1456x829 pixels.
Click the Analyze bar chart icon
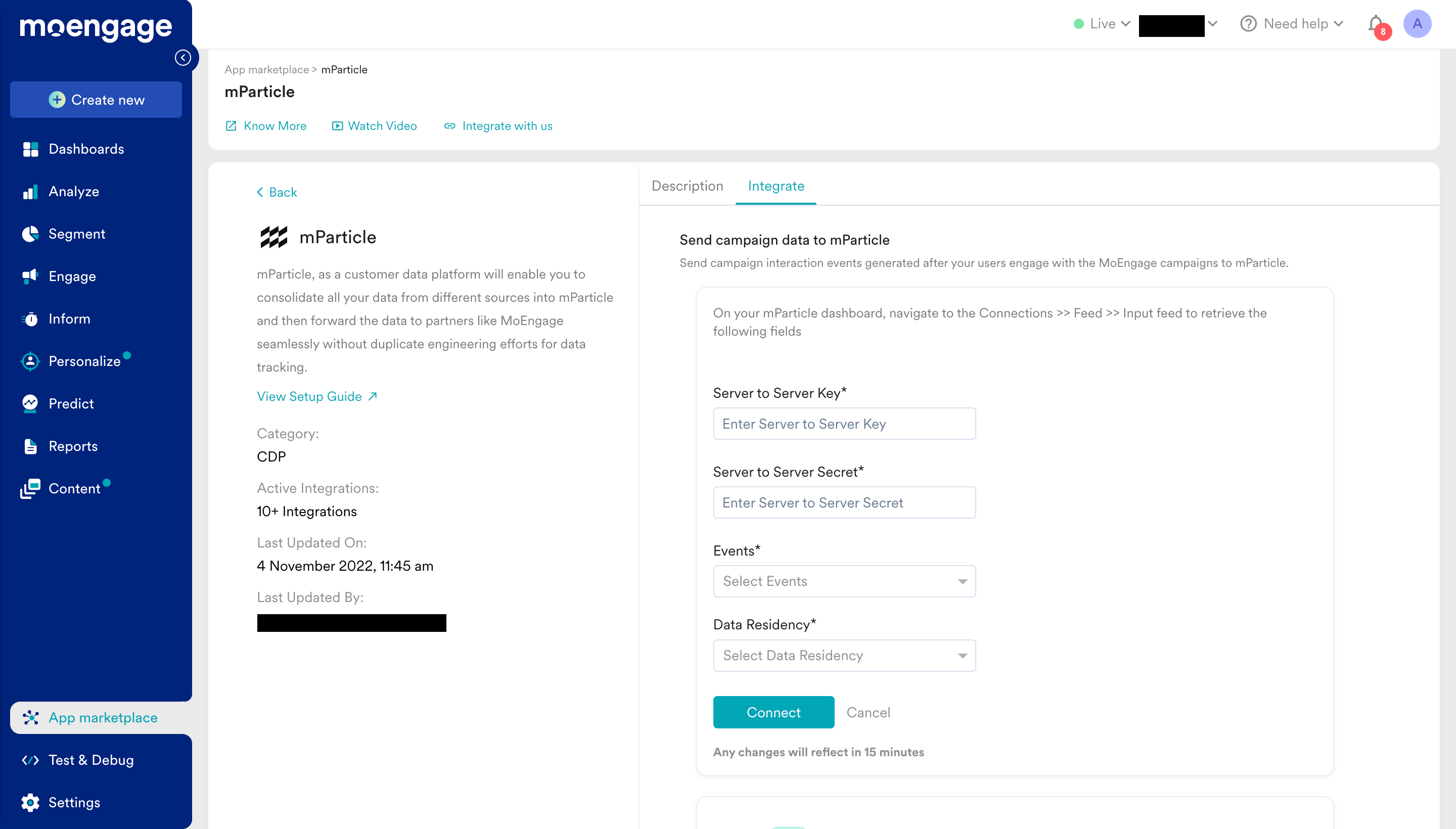click(30, 191)
